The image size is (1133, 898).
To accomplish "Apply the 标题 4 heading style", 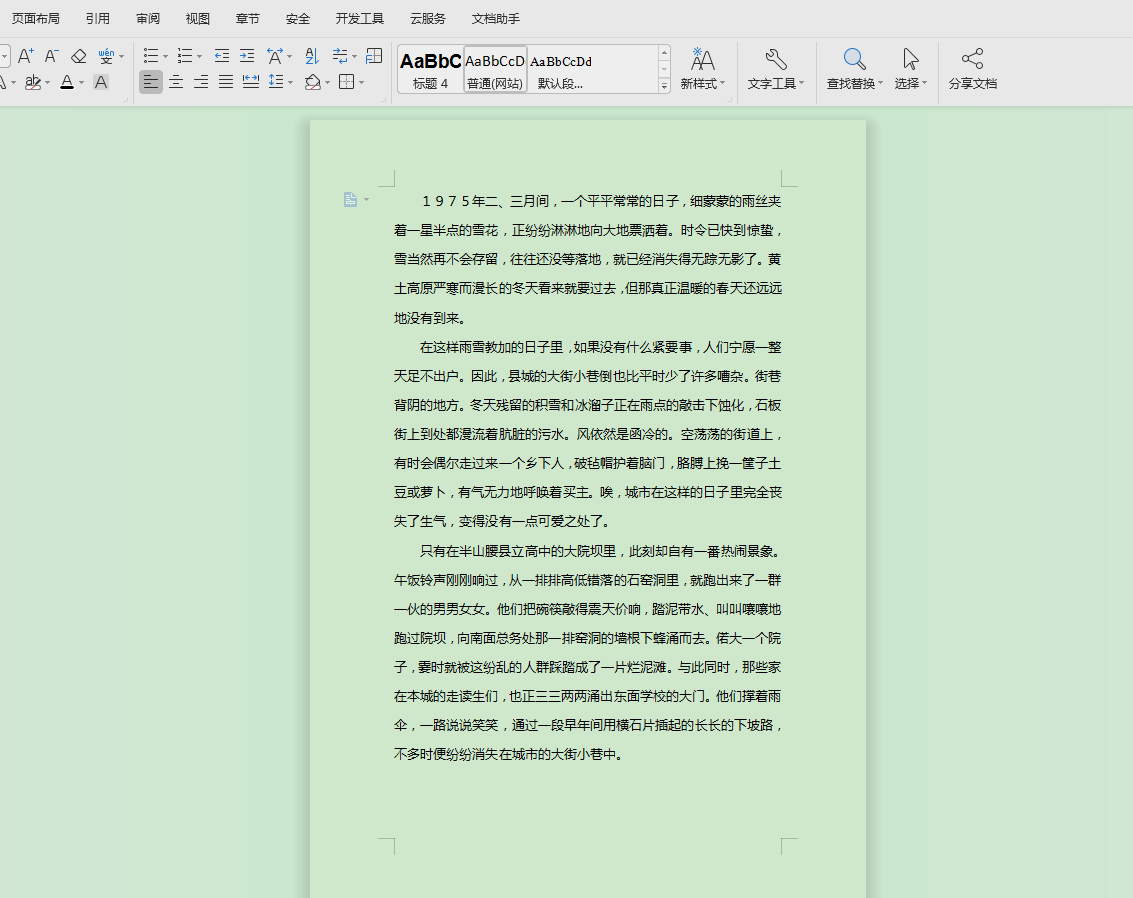I will click(x=431, y=69).
